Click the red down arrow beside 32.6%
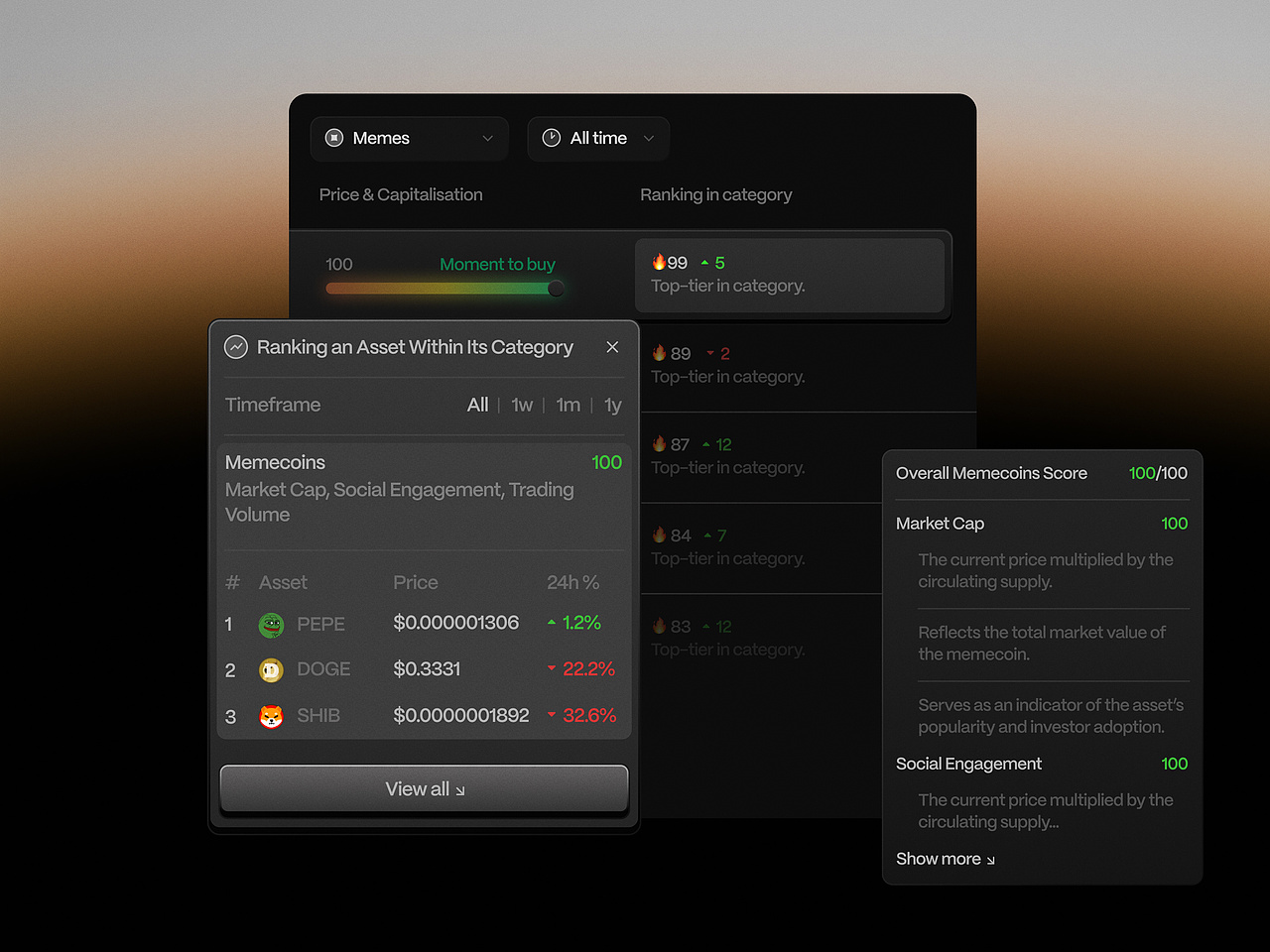Viewport: 1270px width, 952px height. click(552, 714)
